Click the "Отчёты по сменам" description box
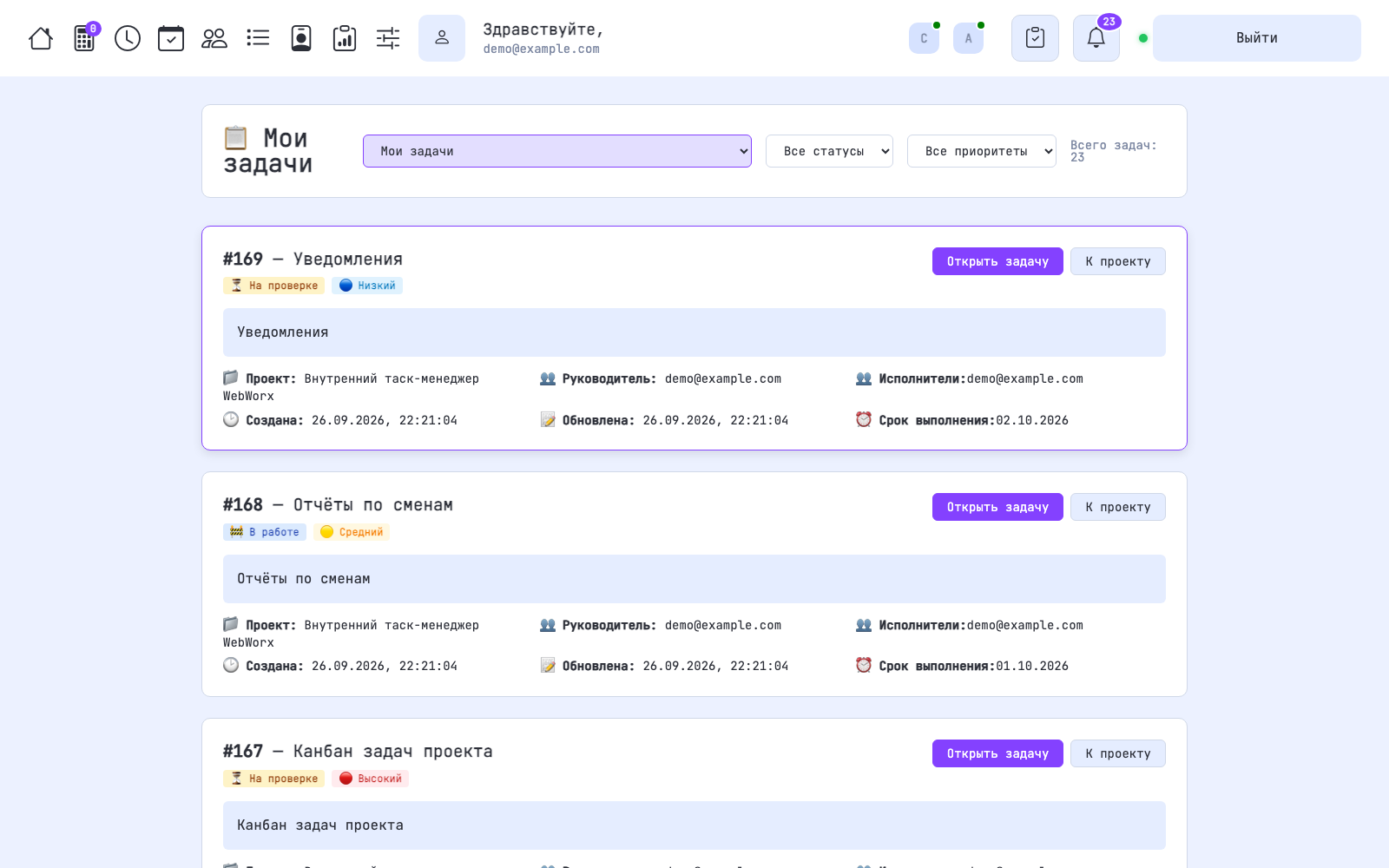The height and width of the screenshot is (868, 1389). 694,579
